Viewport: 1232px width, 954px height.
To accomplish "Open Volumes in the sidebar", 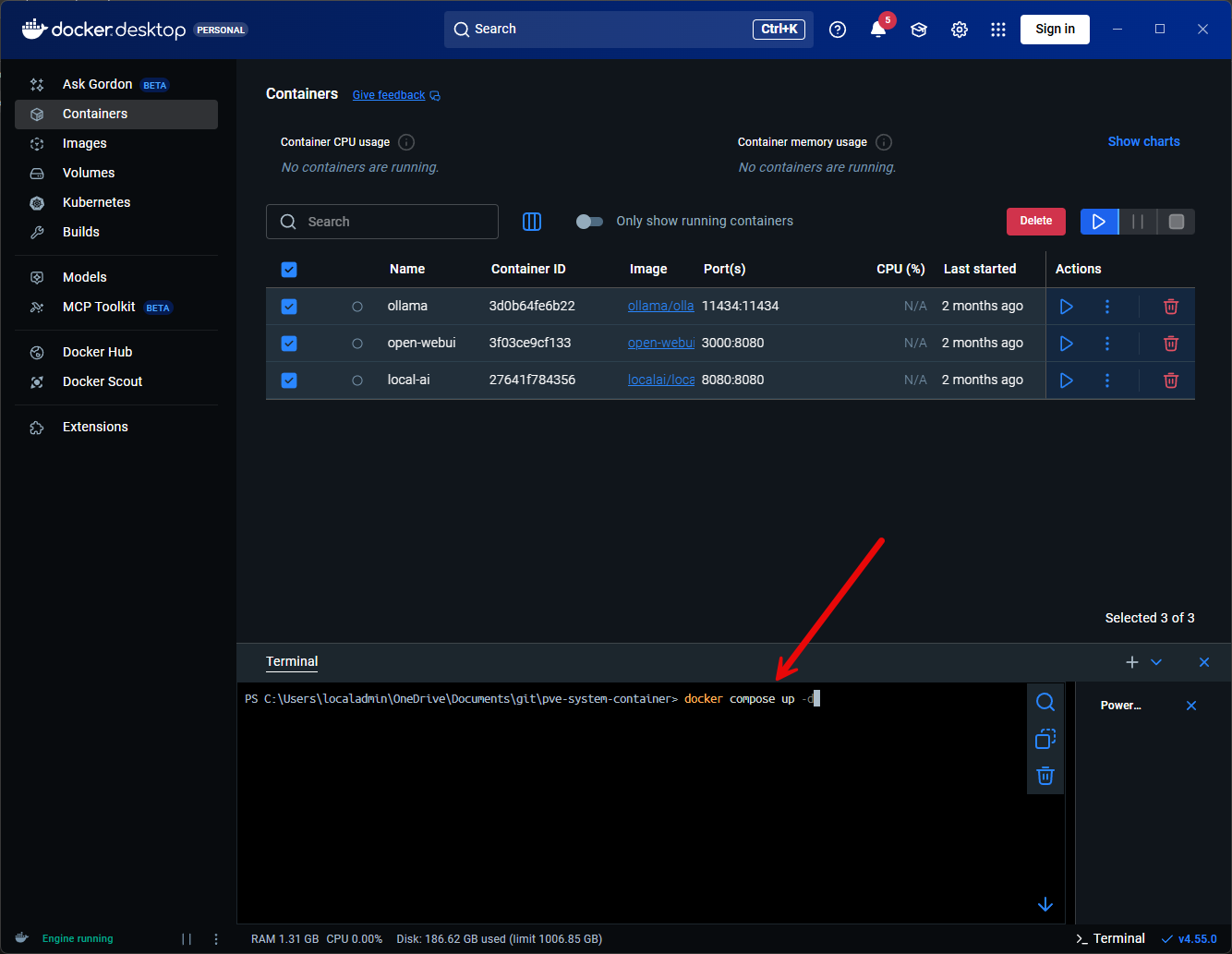I will point(116,174).
